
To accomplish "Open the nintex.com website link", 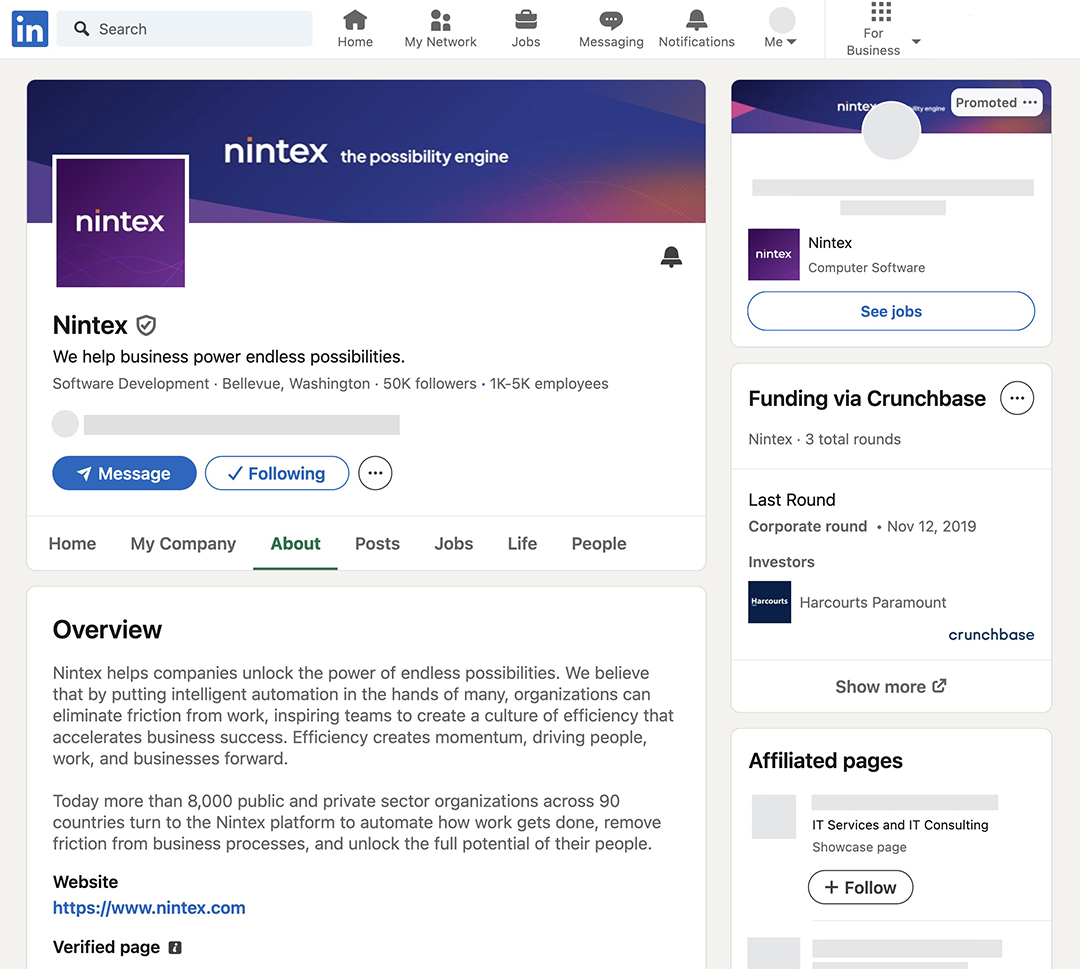I will pyautogui.click(x=149, y=908).
